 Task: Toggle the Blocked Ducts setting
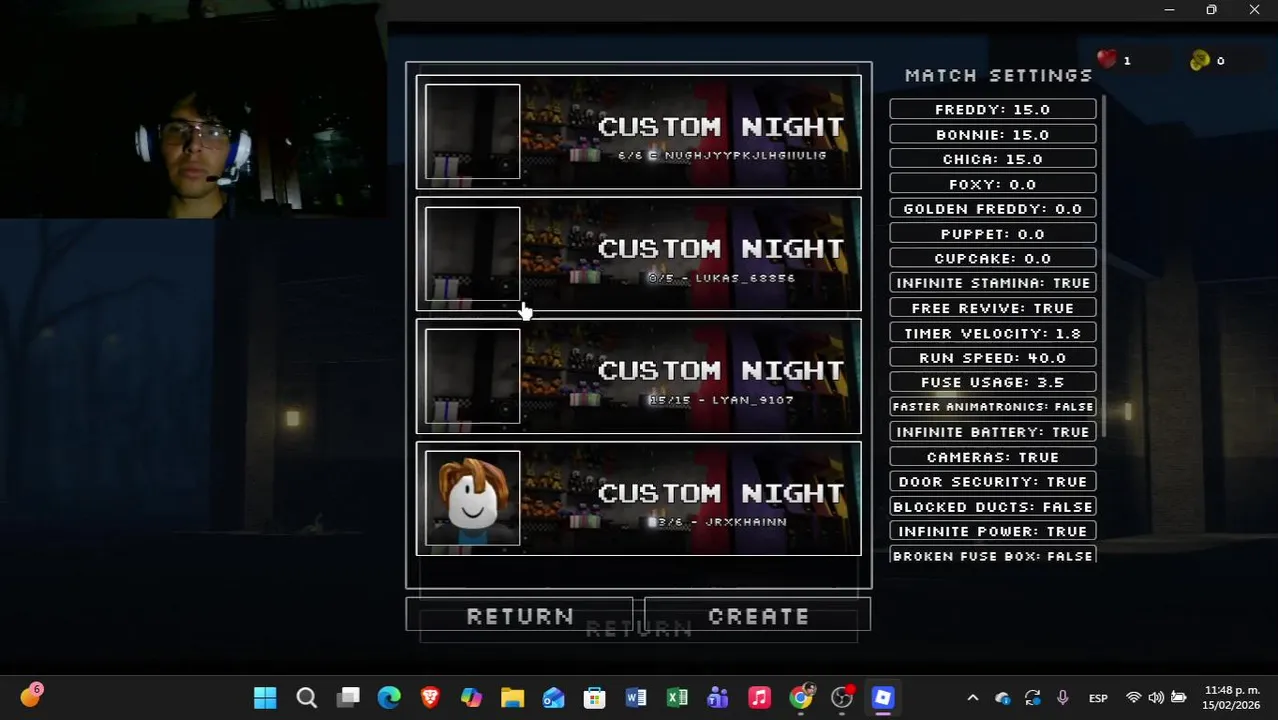click(993, 507)
